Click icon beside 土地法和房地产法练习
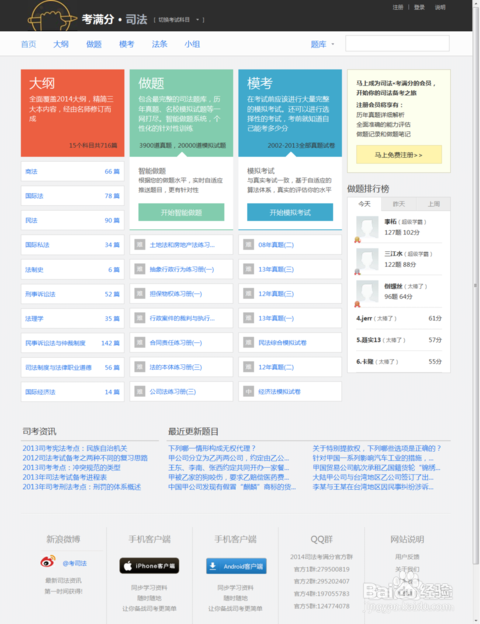Viewport: 480px width, 624px height. pos(140,244)
